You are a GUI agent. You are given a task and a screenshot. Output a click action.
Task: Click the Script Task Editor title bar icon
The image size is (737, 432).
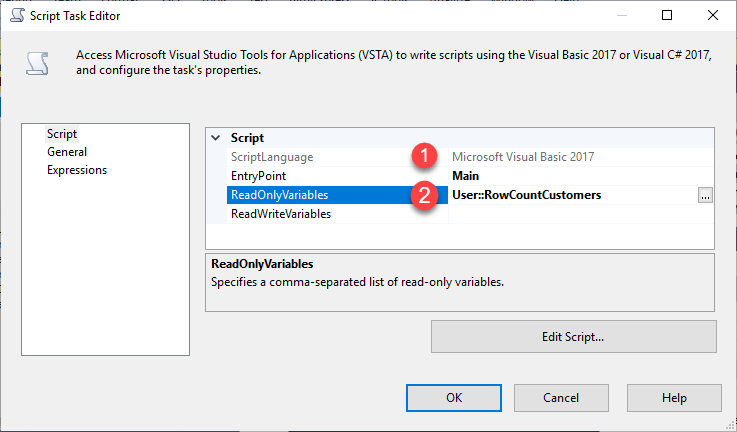click(15, 16)
